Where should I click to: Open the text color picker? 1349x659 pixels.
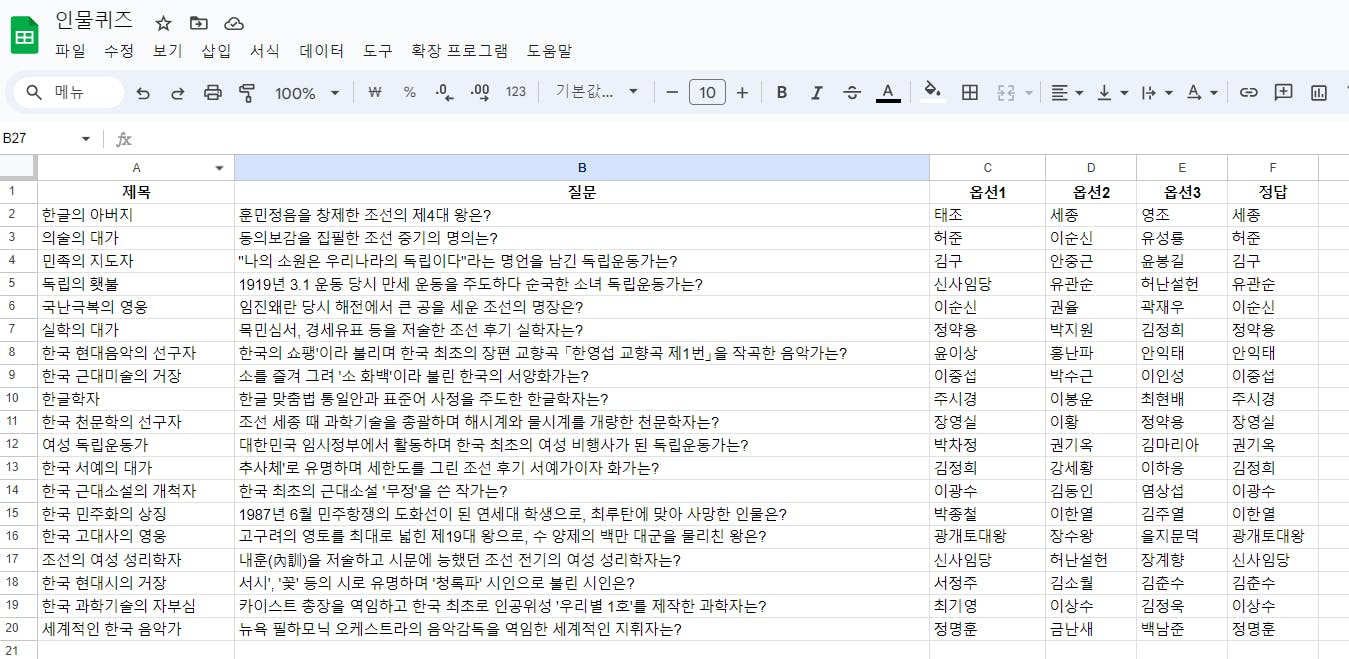pos(888,92)
